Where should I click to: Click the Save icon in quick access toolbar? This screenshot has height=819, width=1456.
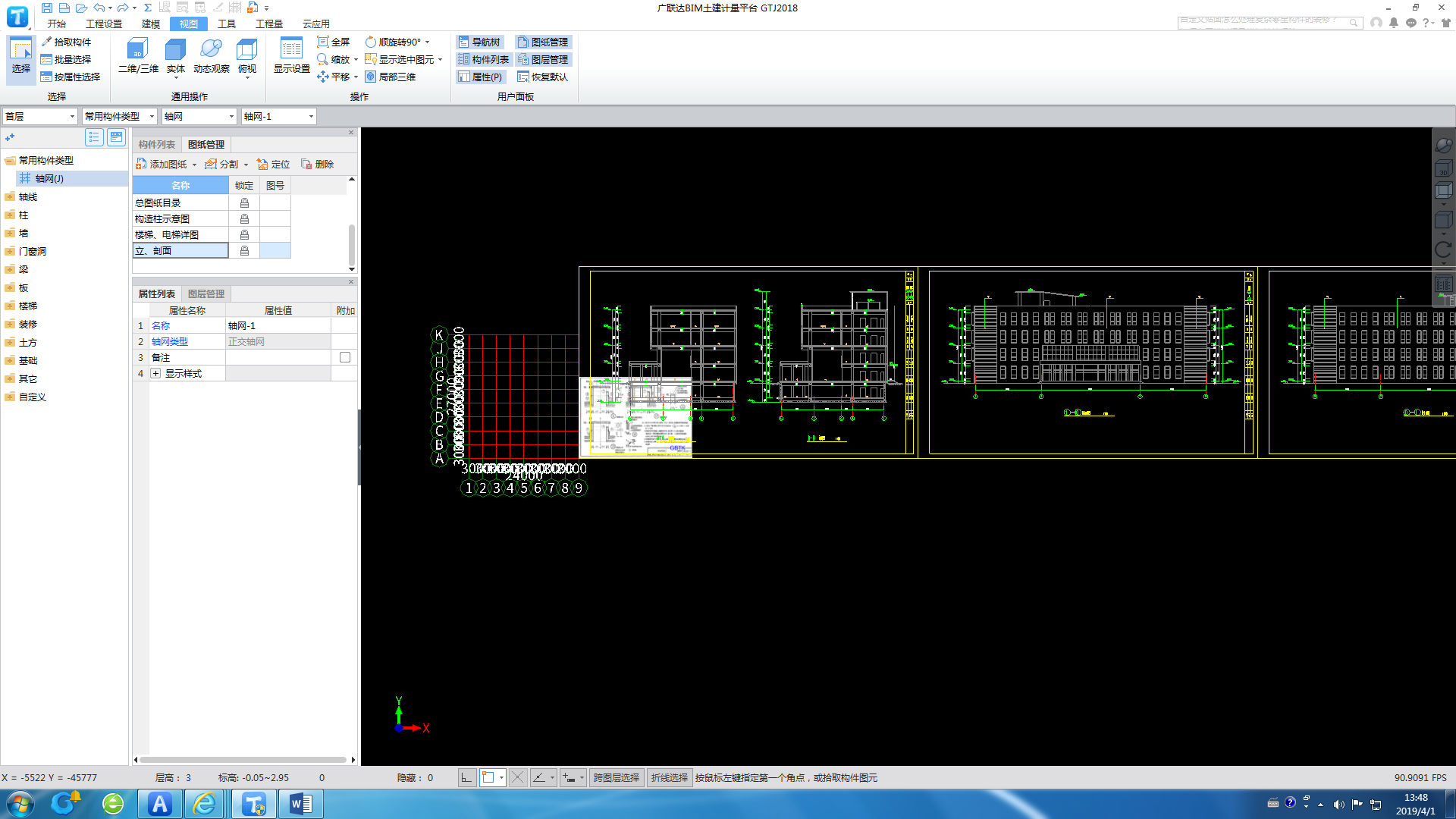[47, 8]
